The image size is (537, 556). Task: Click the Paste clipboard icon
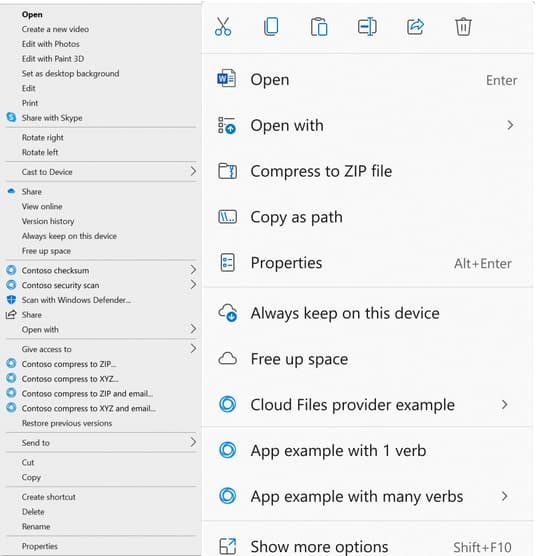click(319, 27)
